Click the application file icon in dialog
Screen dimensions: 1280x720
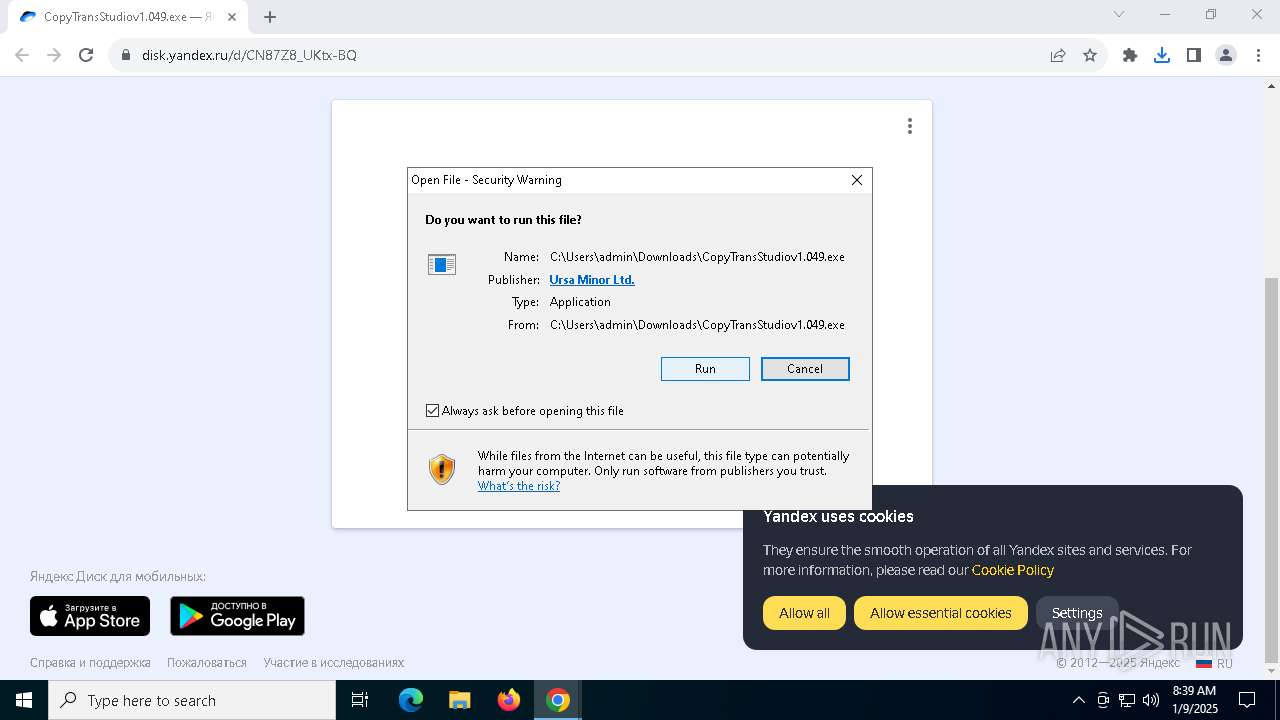tap(442, 264)
